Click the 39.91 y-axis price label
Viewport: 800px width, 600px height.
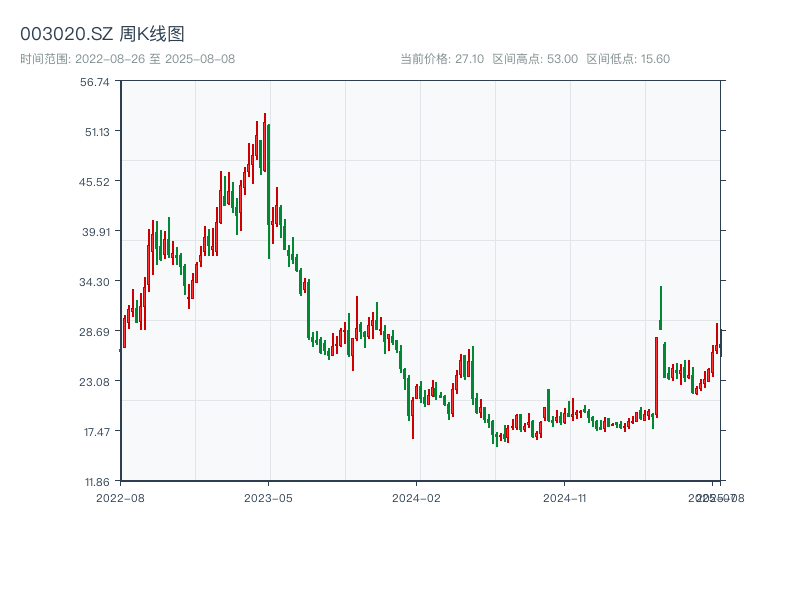pos(95,231)
